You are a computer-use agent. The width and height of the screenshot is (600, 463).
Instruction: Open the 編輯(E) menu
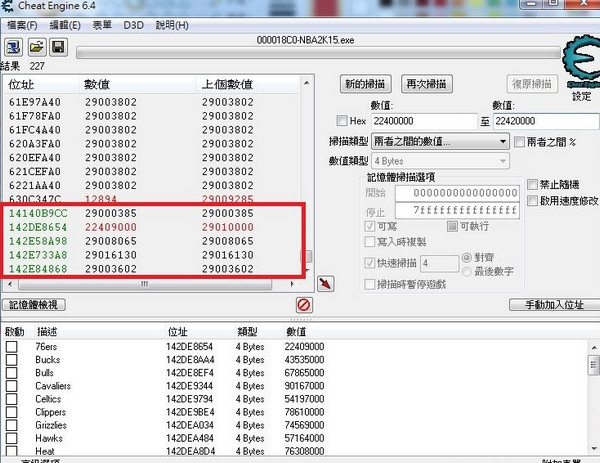[65, 24]
